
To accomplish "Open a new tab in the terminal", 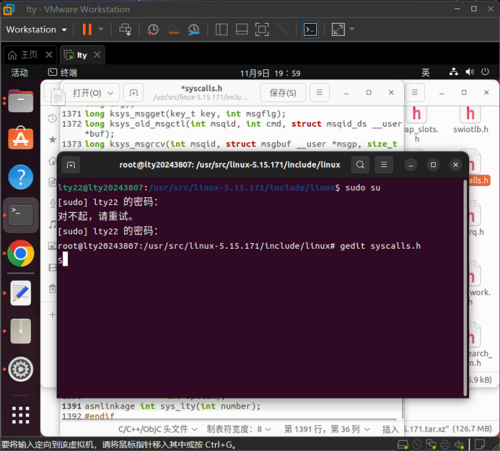I will 71,165.
